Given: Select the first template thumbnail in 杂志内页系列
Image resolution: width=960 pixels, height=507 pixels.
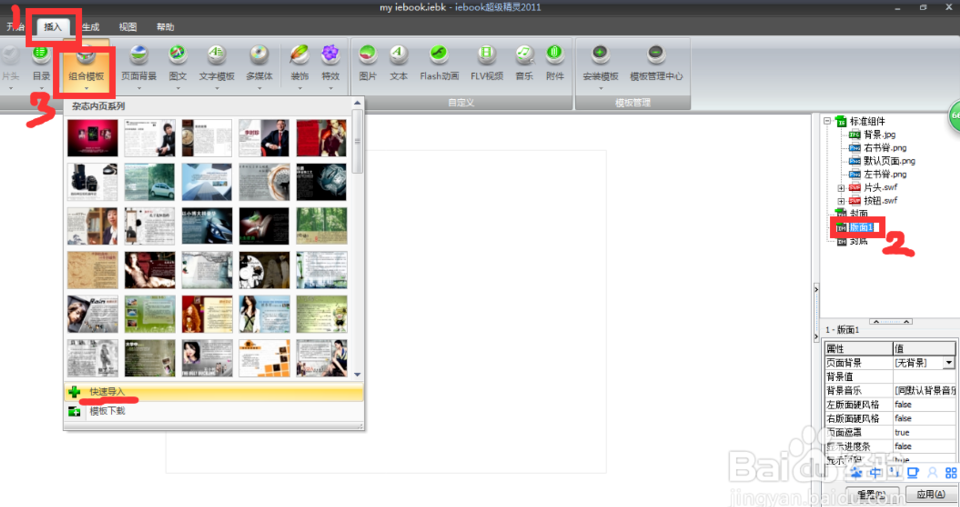Looking at the screenshot, I should pos(92,138).
